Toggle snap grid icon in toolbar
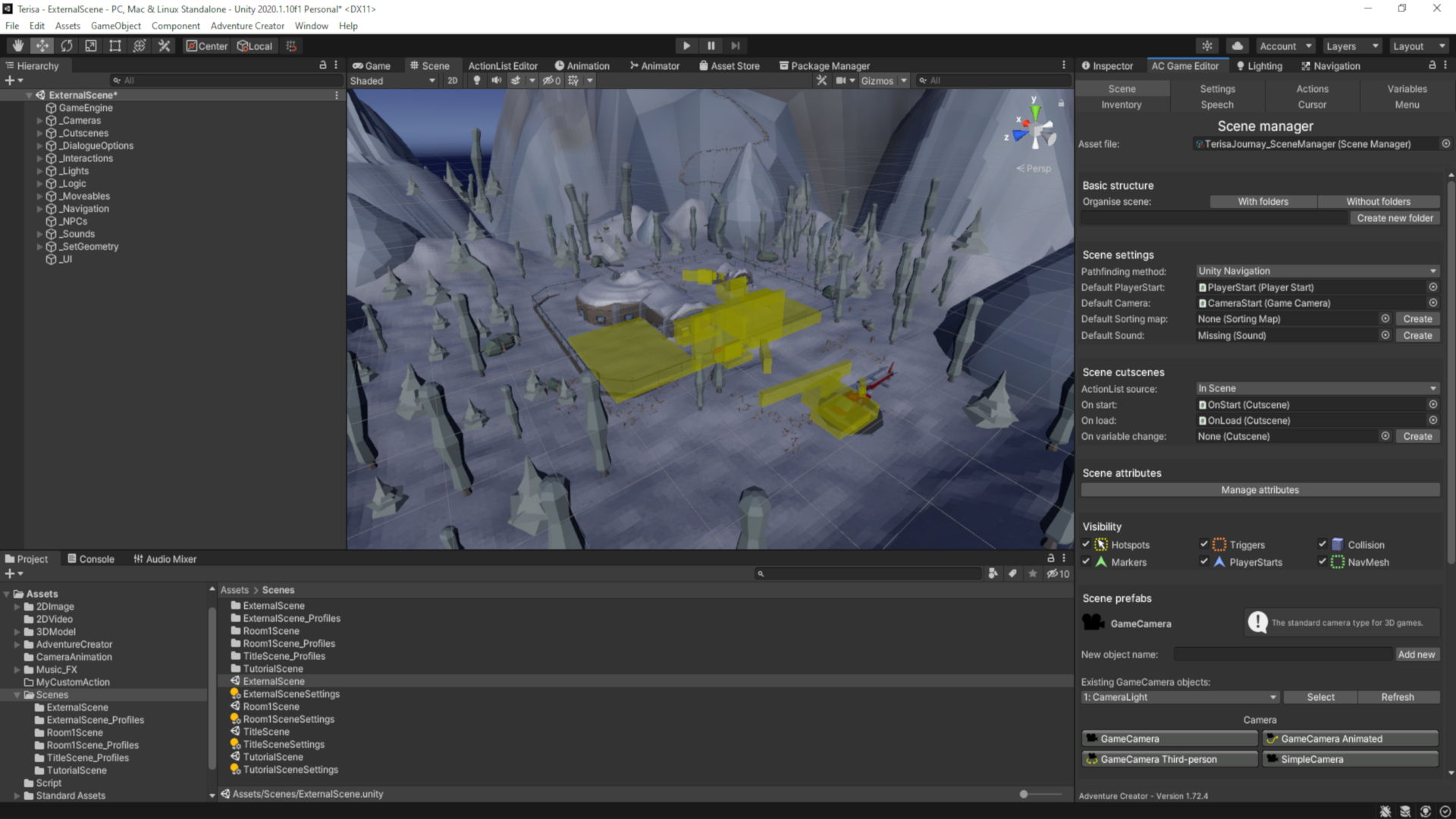 [291, 46]
